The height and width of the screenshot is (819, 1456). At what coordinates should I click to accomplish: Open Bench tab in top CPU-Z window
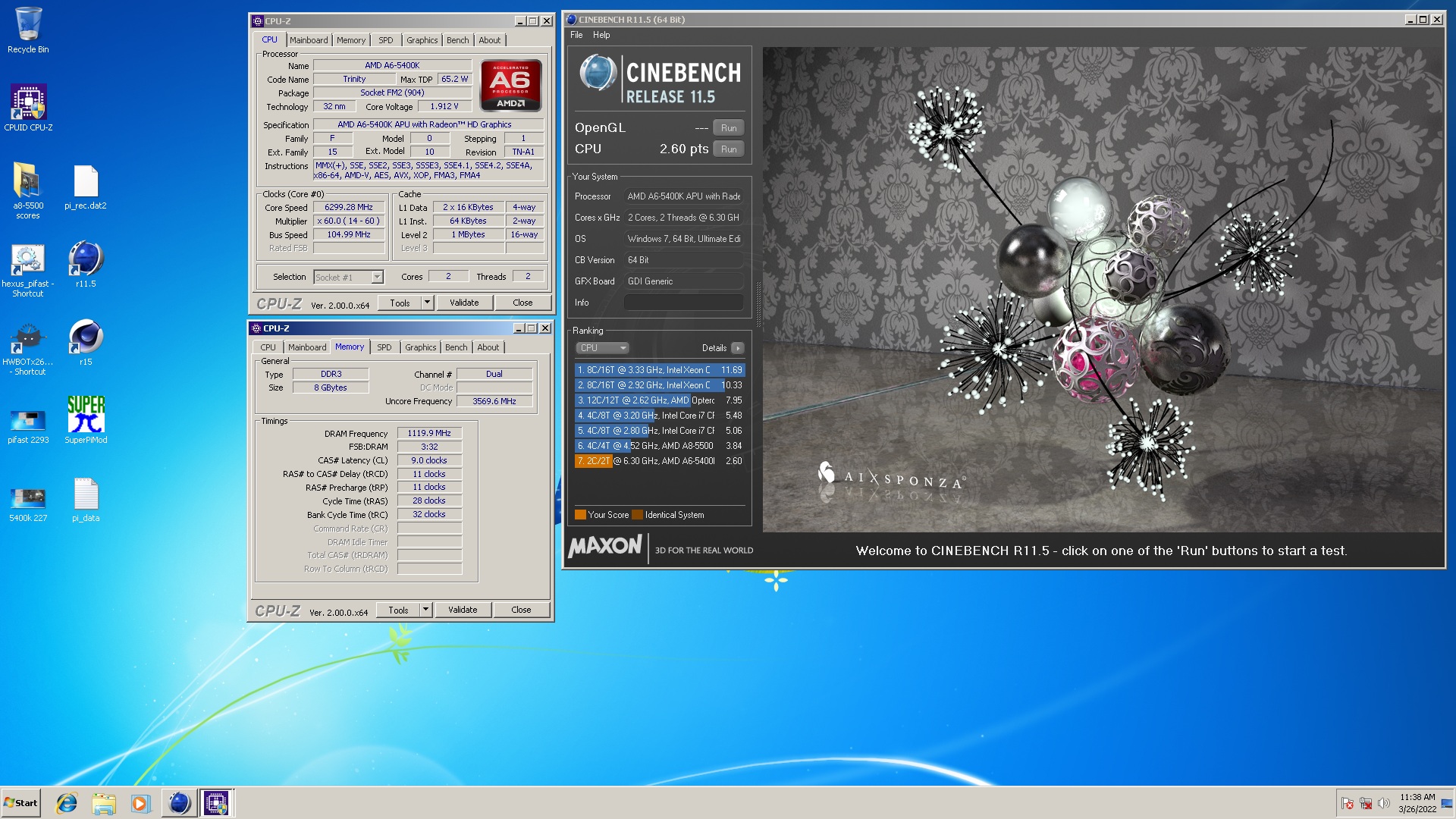click(457, 40)
